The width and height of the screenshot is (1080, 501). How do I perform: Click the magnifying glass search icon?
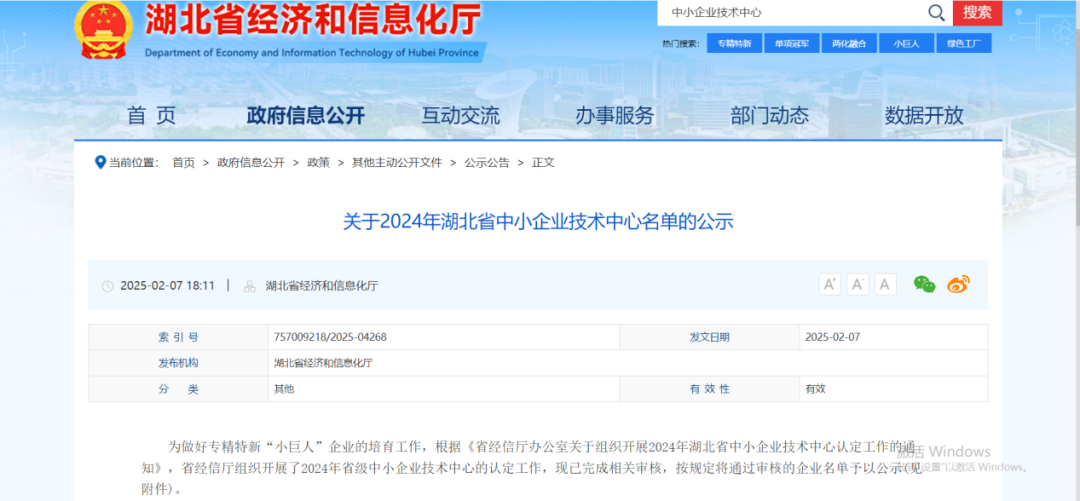coord(936,13)
